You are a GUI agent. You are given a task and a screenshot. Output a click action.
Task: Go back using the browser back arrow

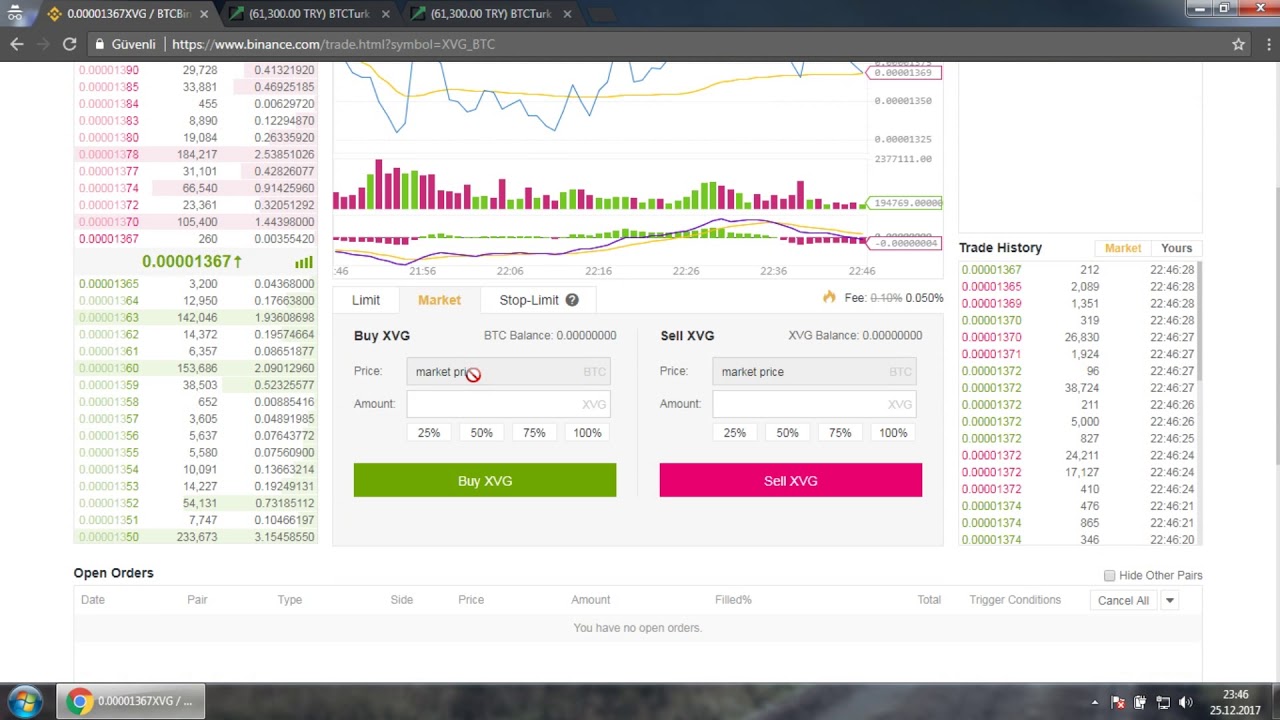(17, 44)
